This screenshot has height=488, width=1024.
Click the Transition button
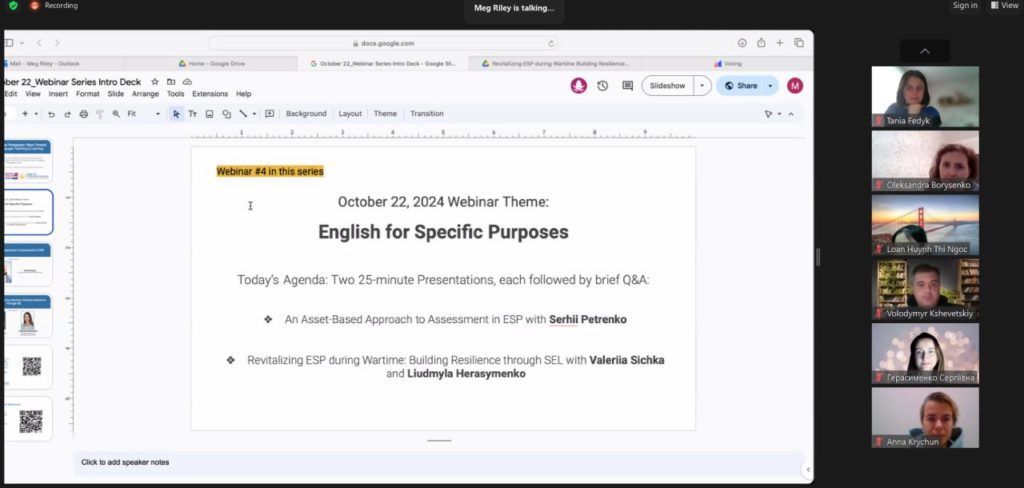(427, 114)
